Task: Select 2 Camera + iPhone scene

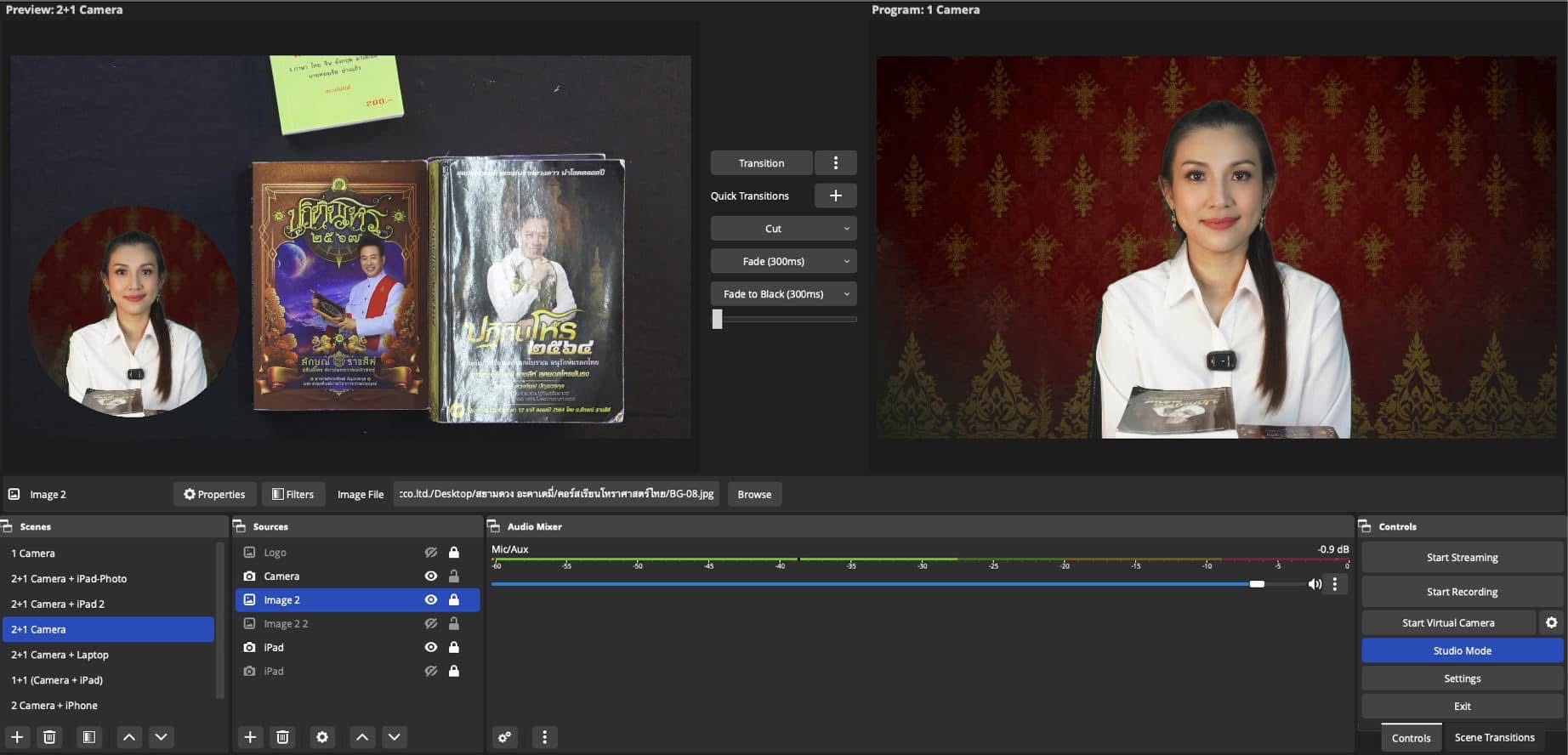Action: [x=108, y=706]
